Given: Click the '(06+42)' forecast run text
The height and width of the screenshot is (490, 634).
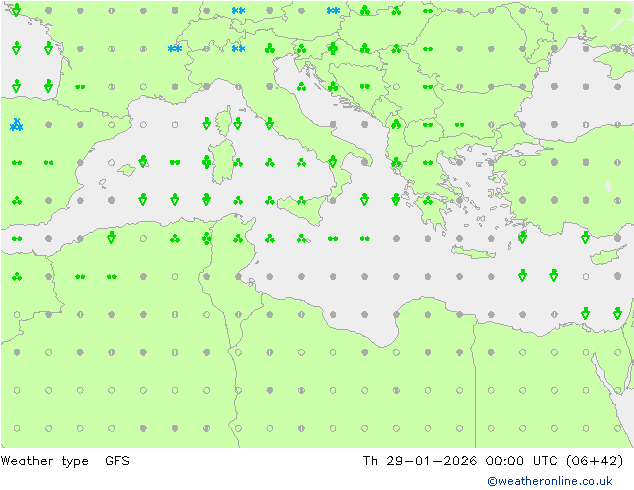Looking at the screenshot, I should pos(594,460).
